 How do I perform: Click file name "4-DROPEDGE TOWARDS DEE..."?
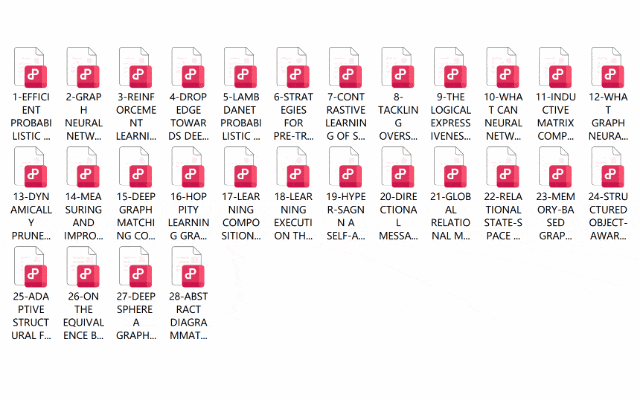click(x=189, y=116)
